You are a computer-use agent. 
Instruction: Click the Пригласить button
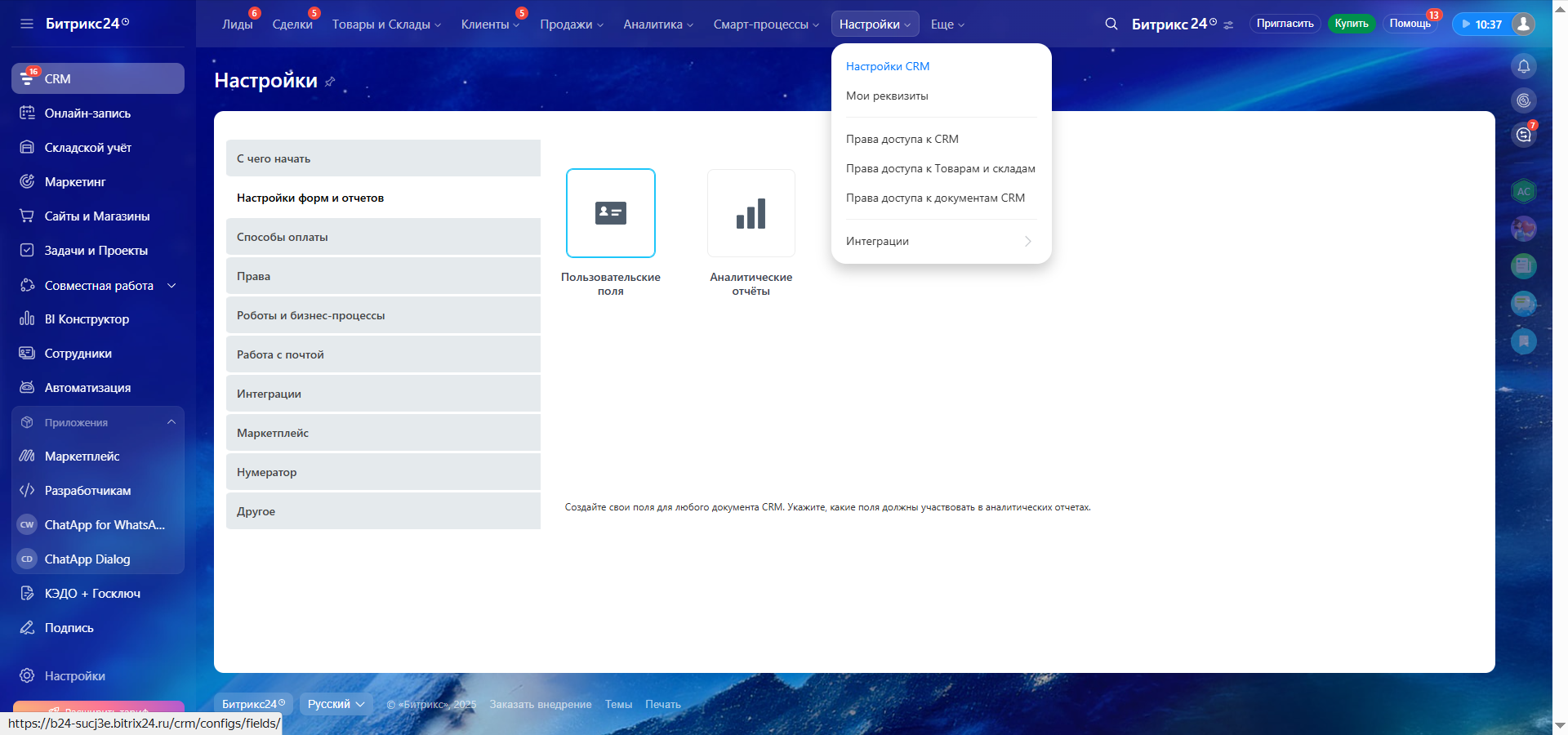[1285, 24]
